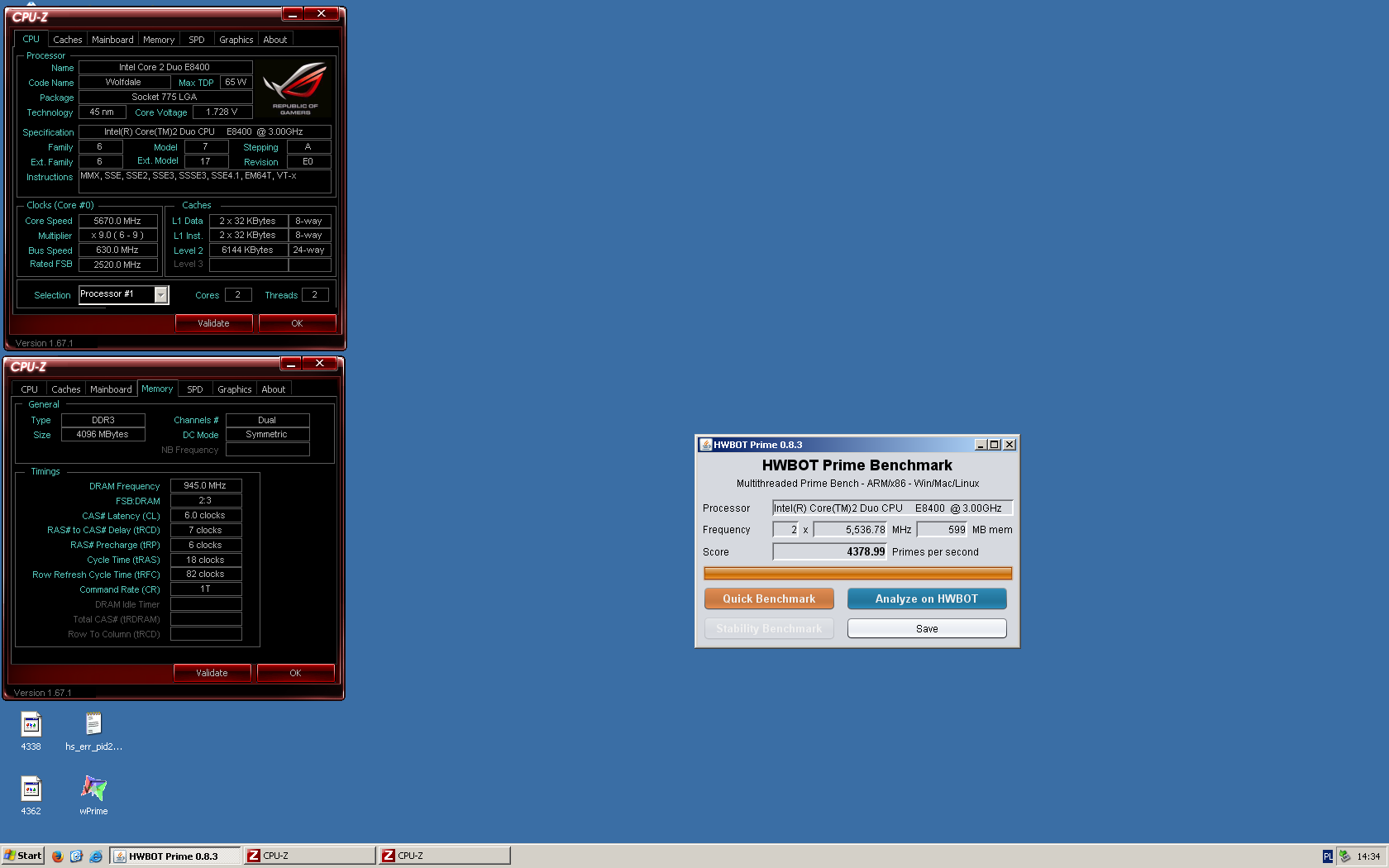1389x868 pixels.
Task: Open CPU tab in bottom CPU-Z window
Action: point(30,389)
